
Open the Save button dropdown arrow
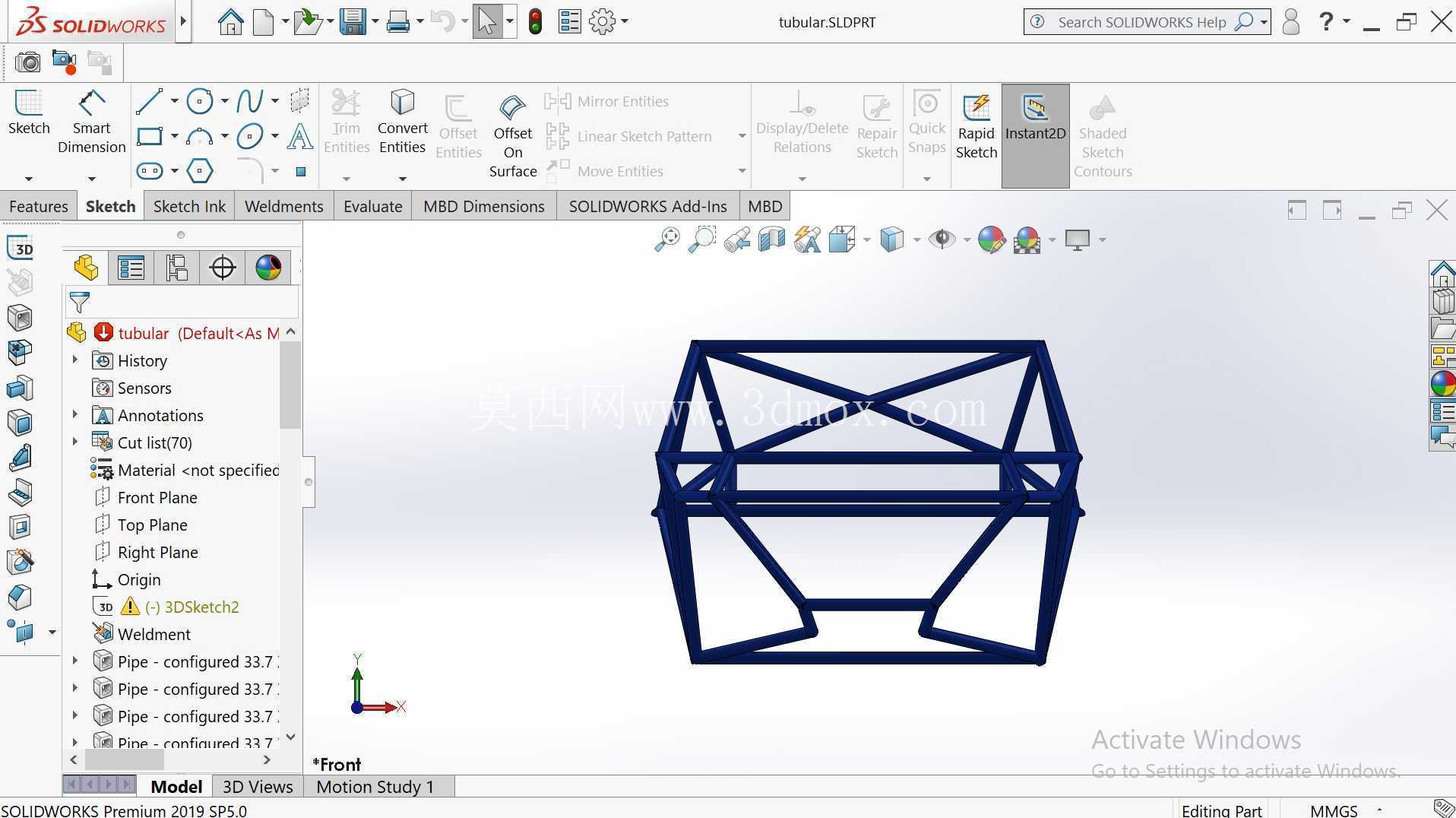click(x=375, y=21)
